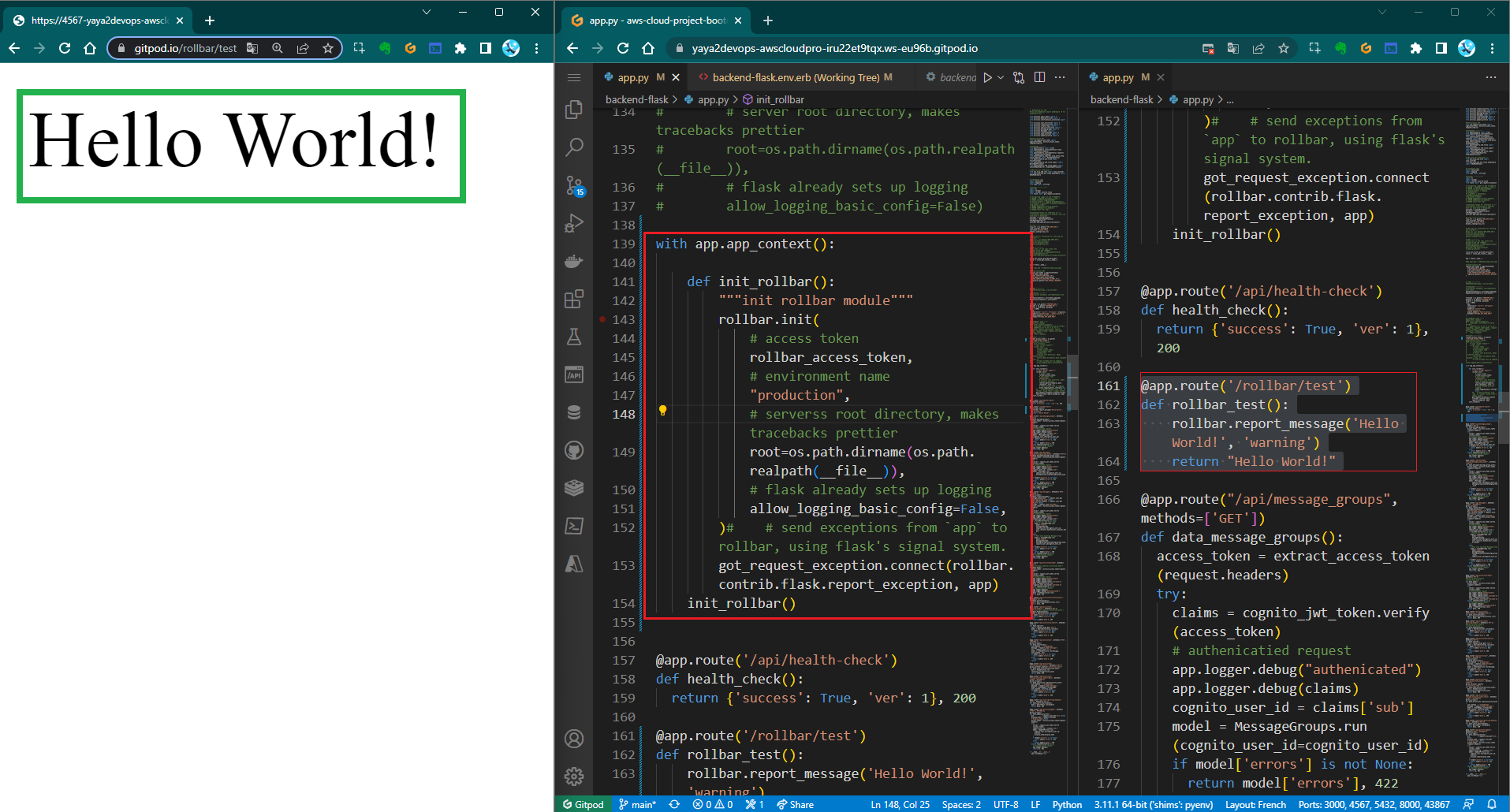1510x812 pixels.
Task: Open Source Control view with 15 changes
Action: [574, 185]
